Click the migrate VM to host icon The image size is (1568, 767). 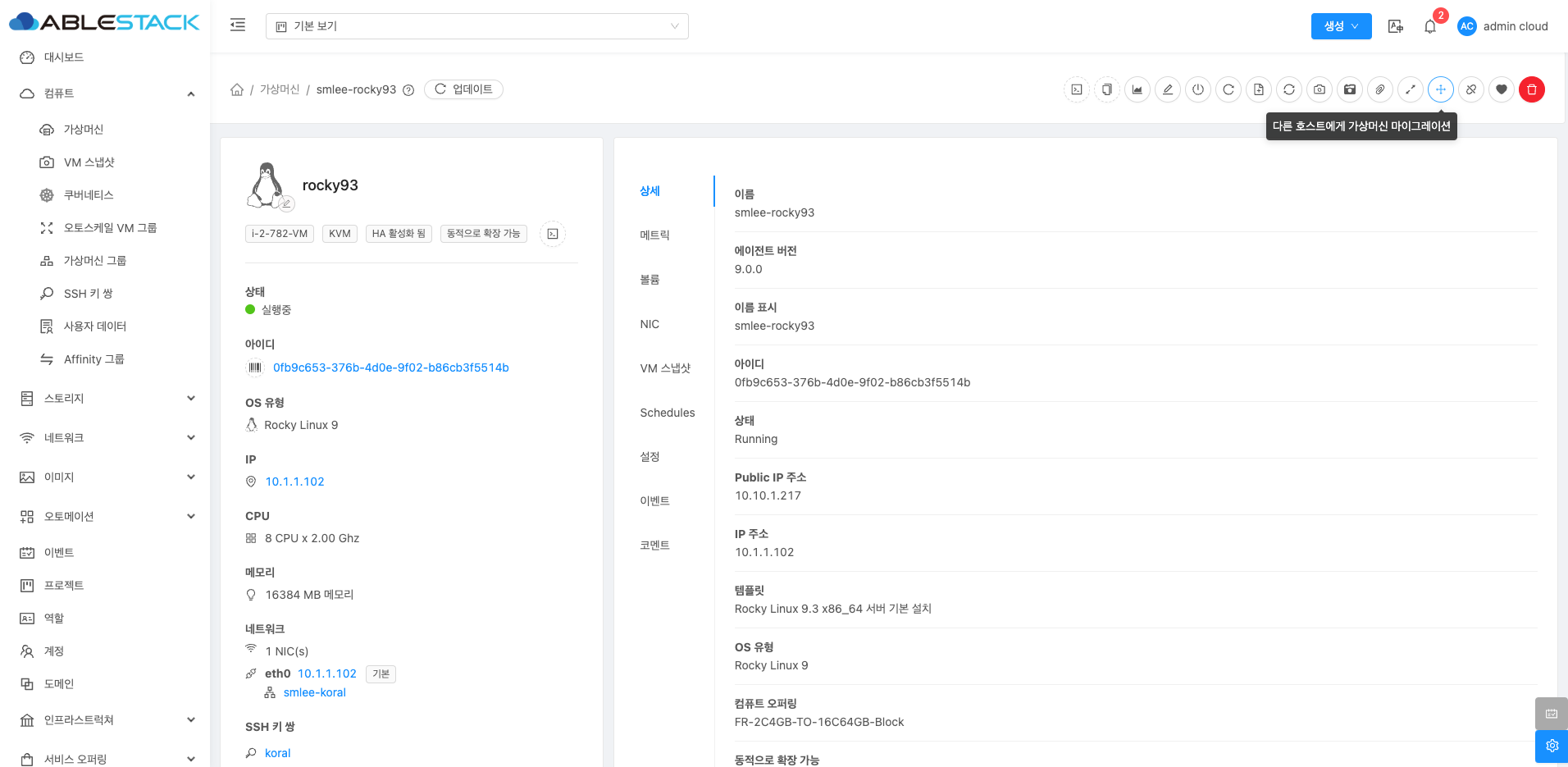point(1440,89)
